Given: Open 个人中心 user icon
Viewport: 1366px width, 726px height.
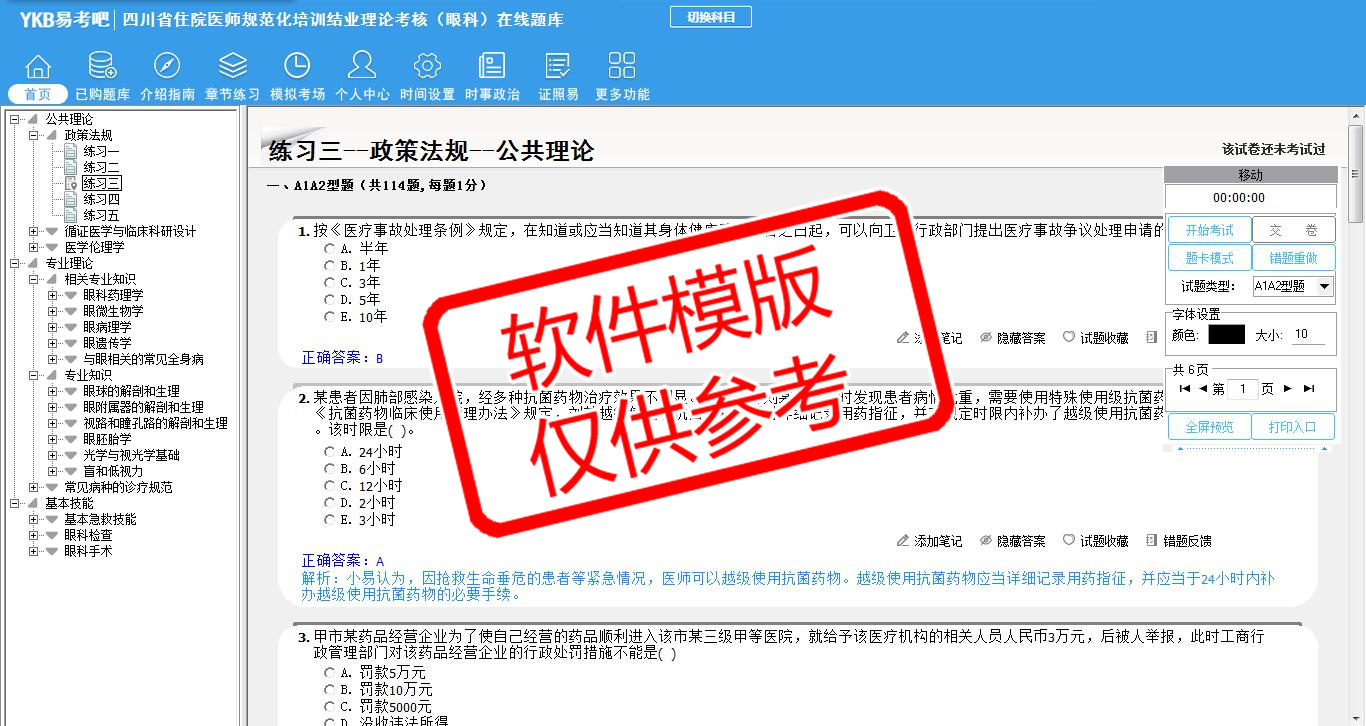Looking at the screenshot, I should pyautogui.click(x=362, y=66).
